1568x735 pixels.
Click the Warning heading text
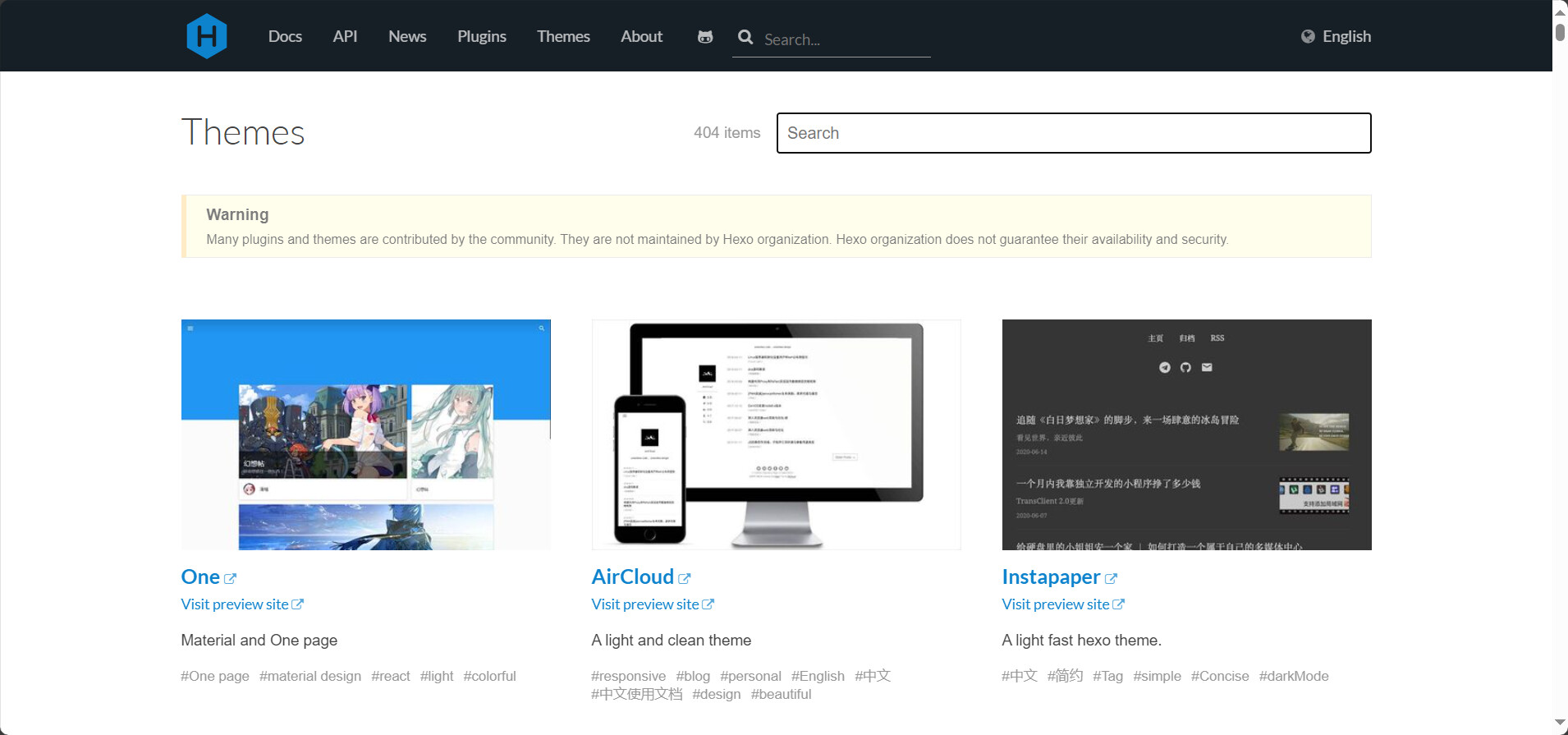click(x=237, y=214)
